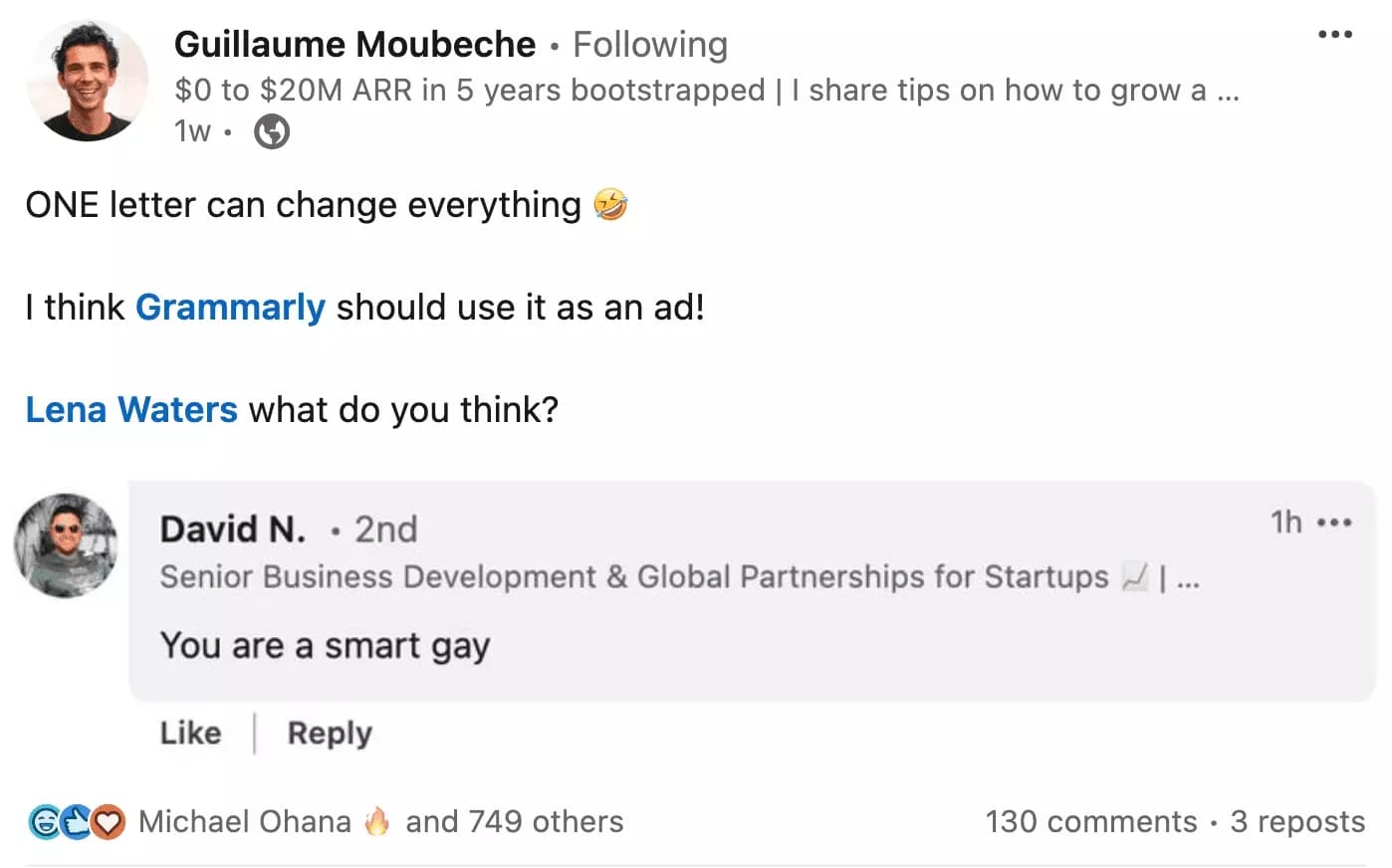Image resolution: width=1392 pixels, height=868 pixels.
Task: Open the comment's three-dot overflow menu
Action: (1336, 521)
